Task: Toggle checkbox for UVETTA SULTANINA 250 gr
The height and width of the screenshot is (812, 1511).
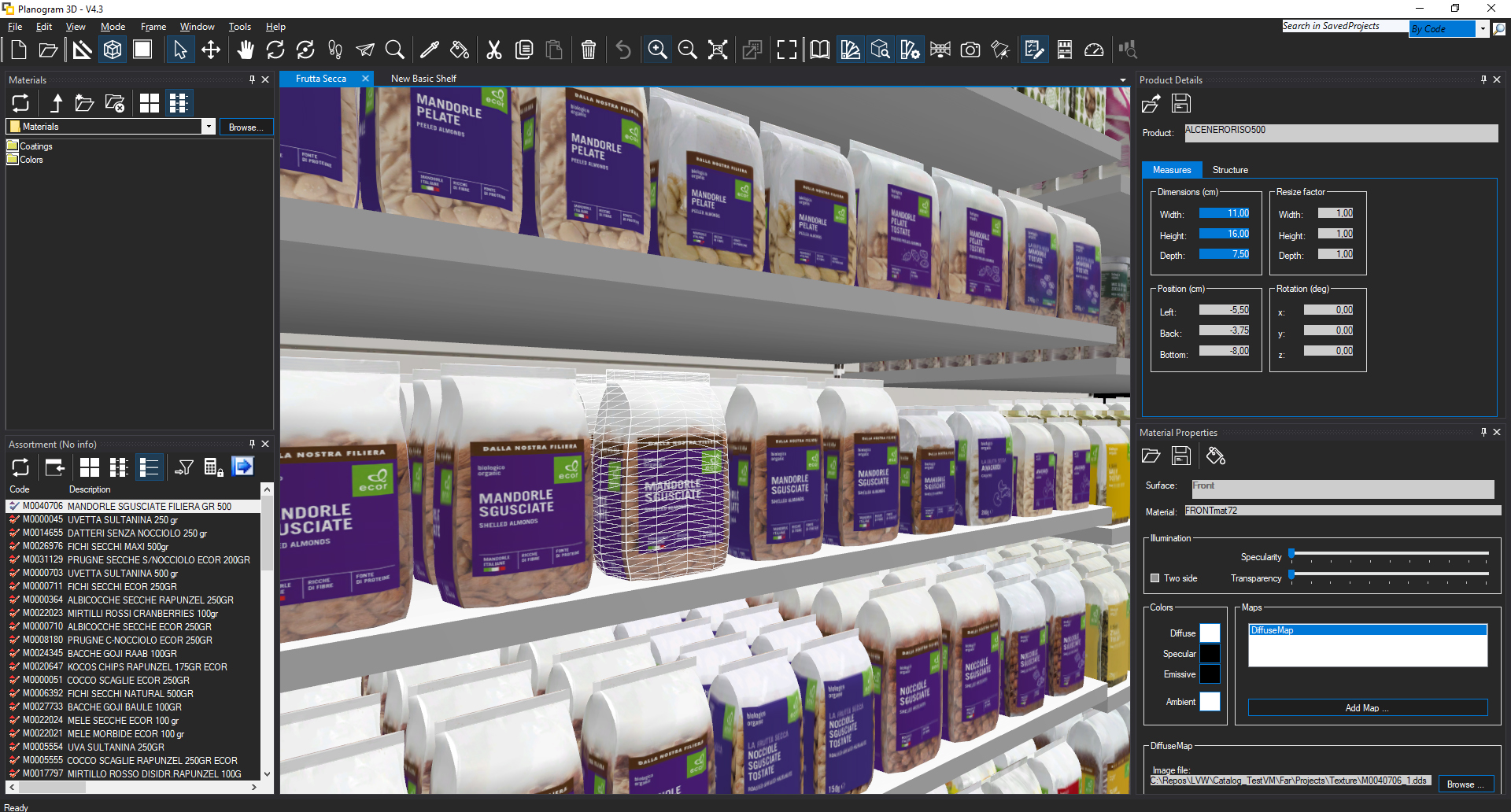Action: pos(14,520)
